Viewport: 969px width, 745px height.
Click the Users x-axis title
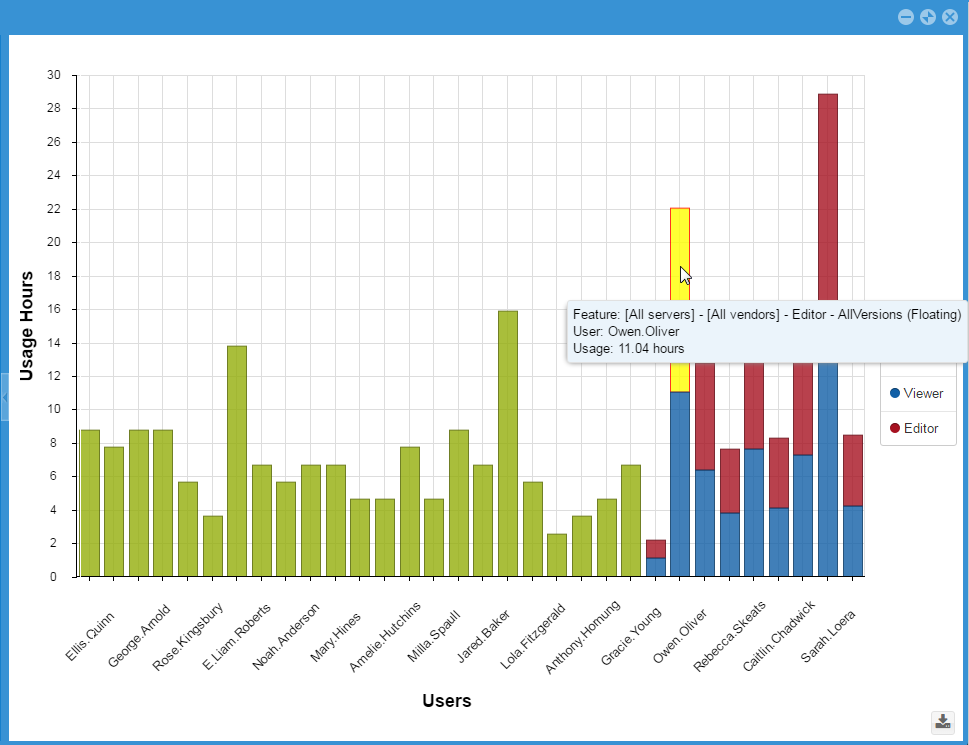(446, 700)
